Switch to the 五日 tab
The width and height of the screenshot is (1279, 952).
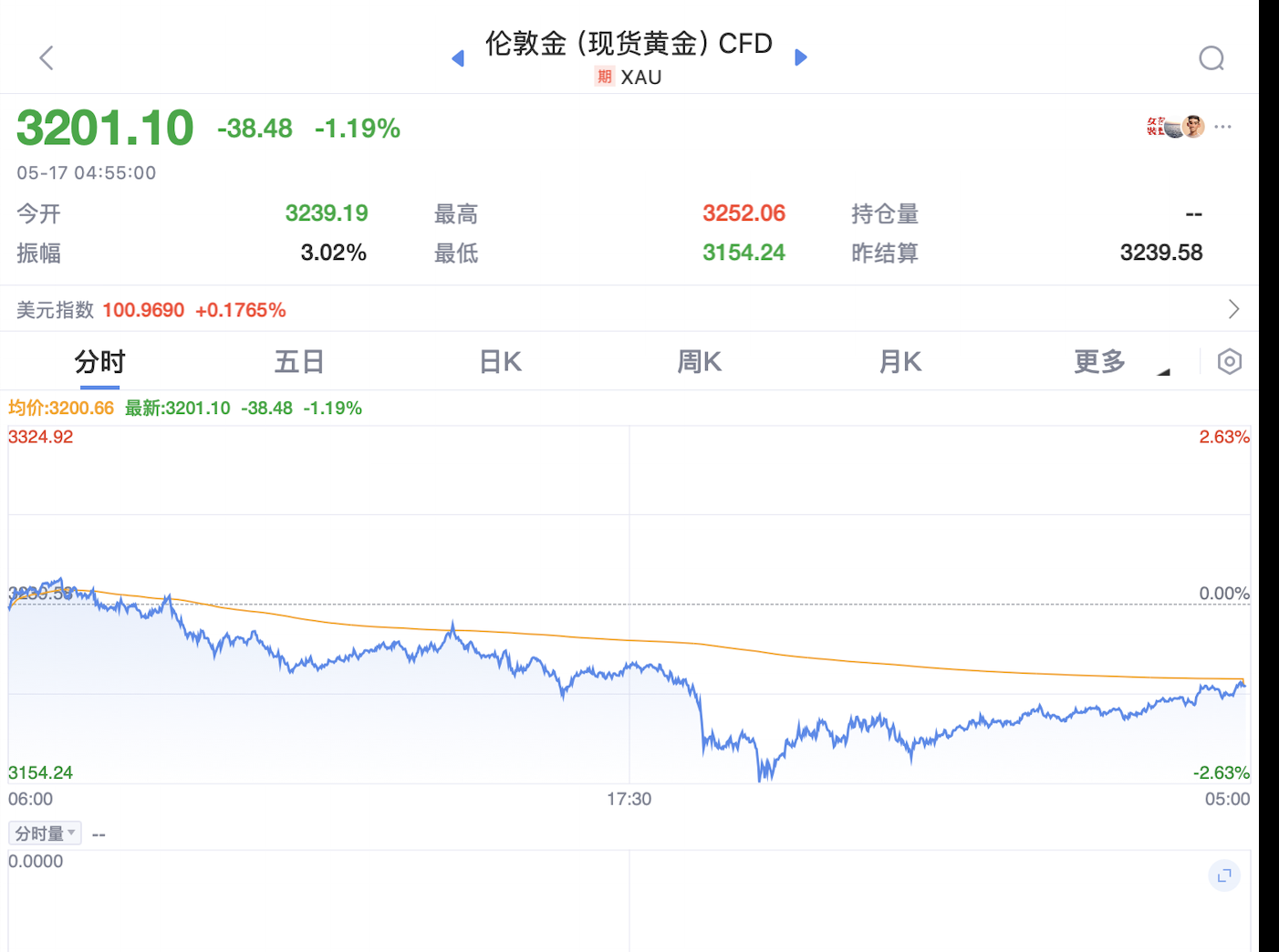(299, 362)
